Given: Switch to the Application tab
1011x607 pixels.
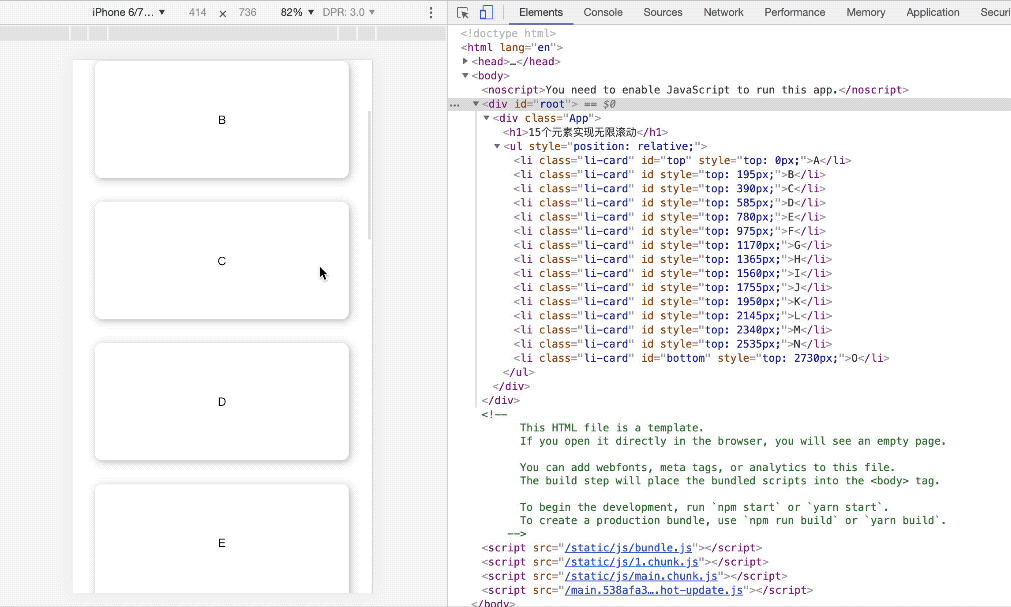Looking at the screenshot, I should [x=932, y=12].
